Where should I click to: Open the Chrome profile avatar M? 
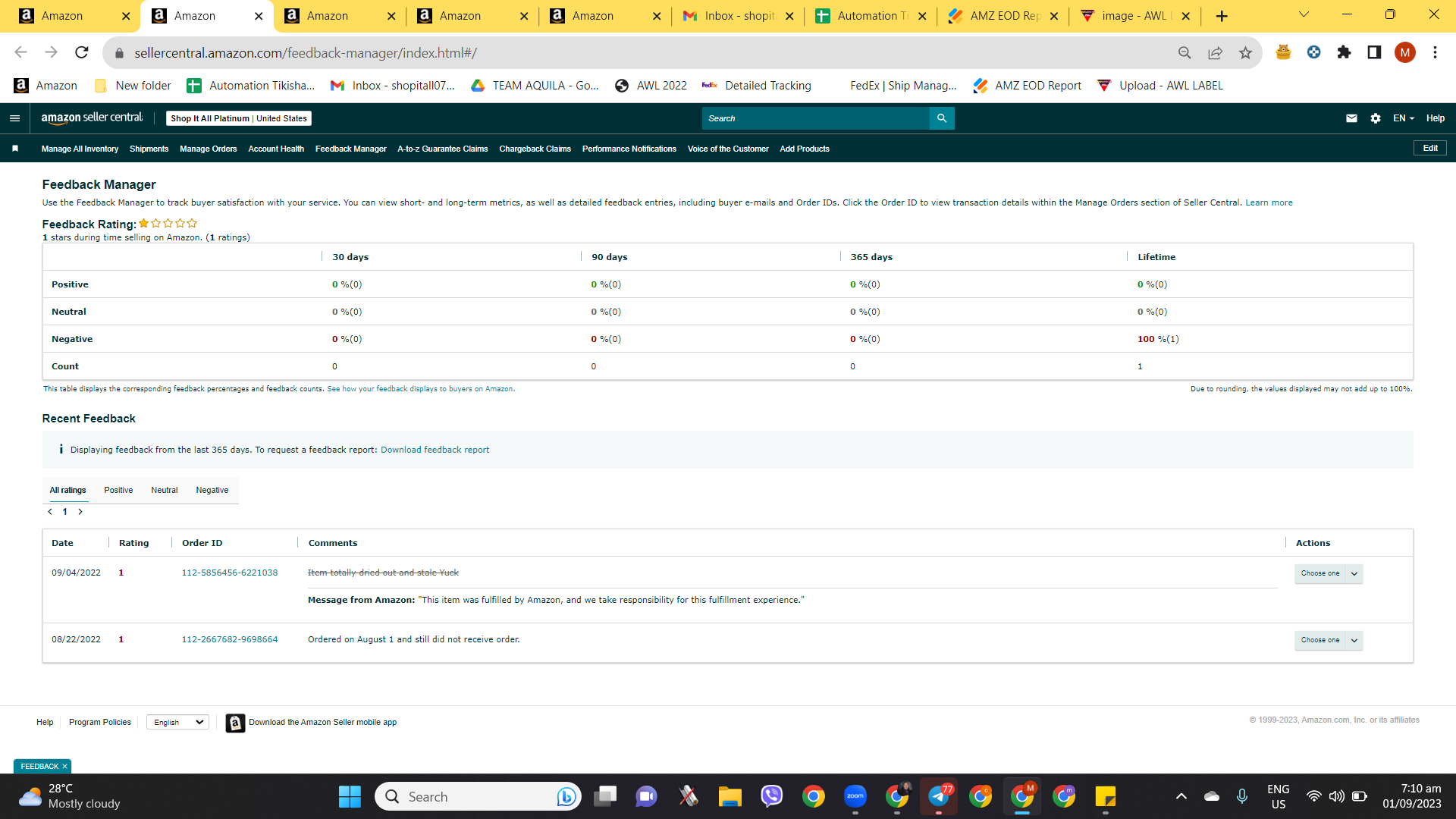pyautogui.click(x=1404, y=52)
